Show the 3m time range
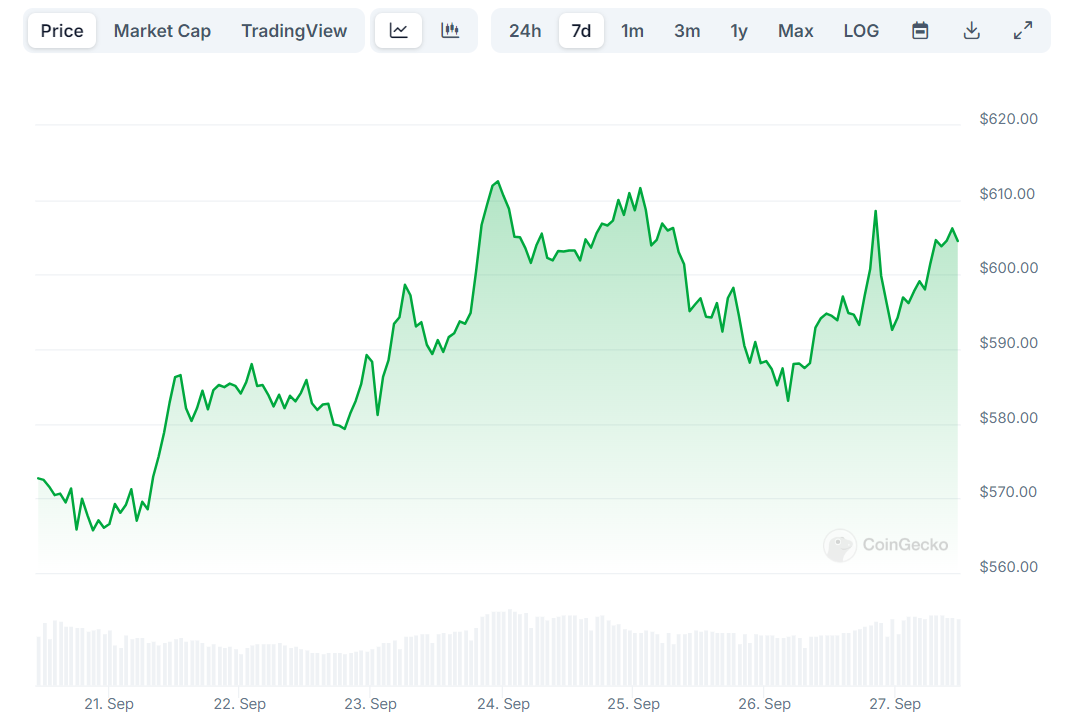This screenshot has height=723, width=1091. (687, 31)
